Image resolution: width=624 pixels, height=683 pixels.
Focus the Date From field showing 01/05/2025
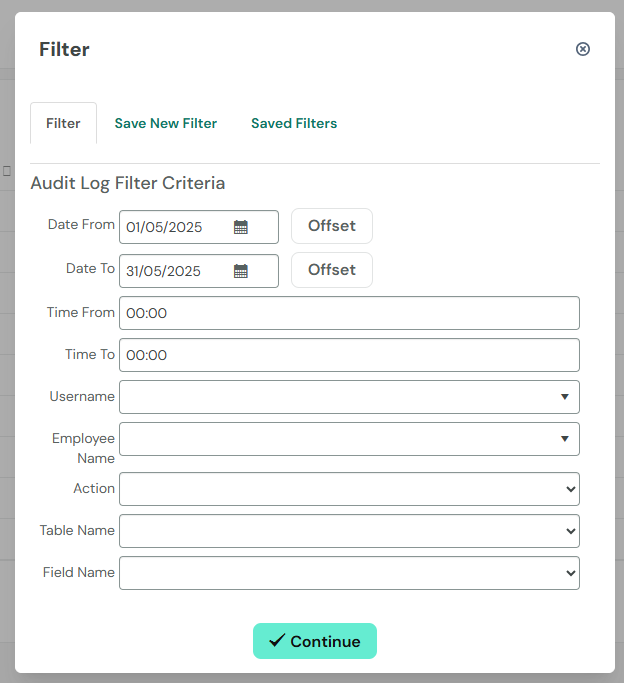tap(199, 227)
